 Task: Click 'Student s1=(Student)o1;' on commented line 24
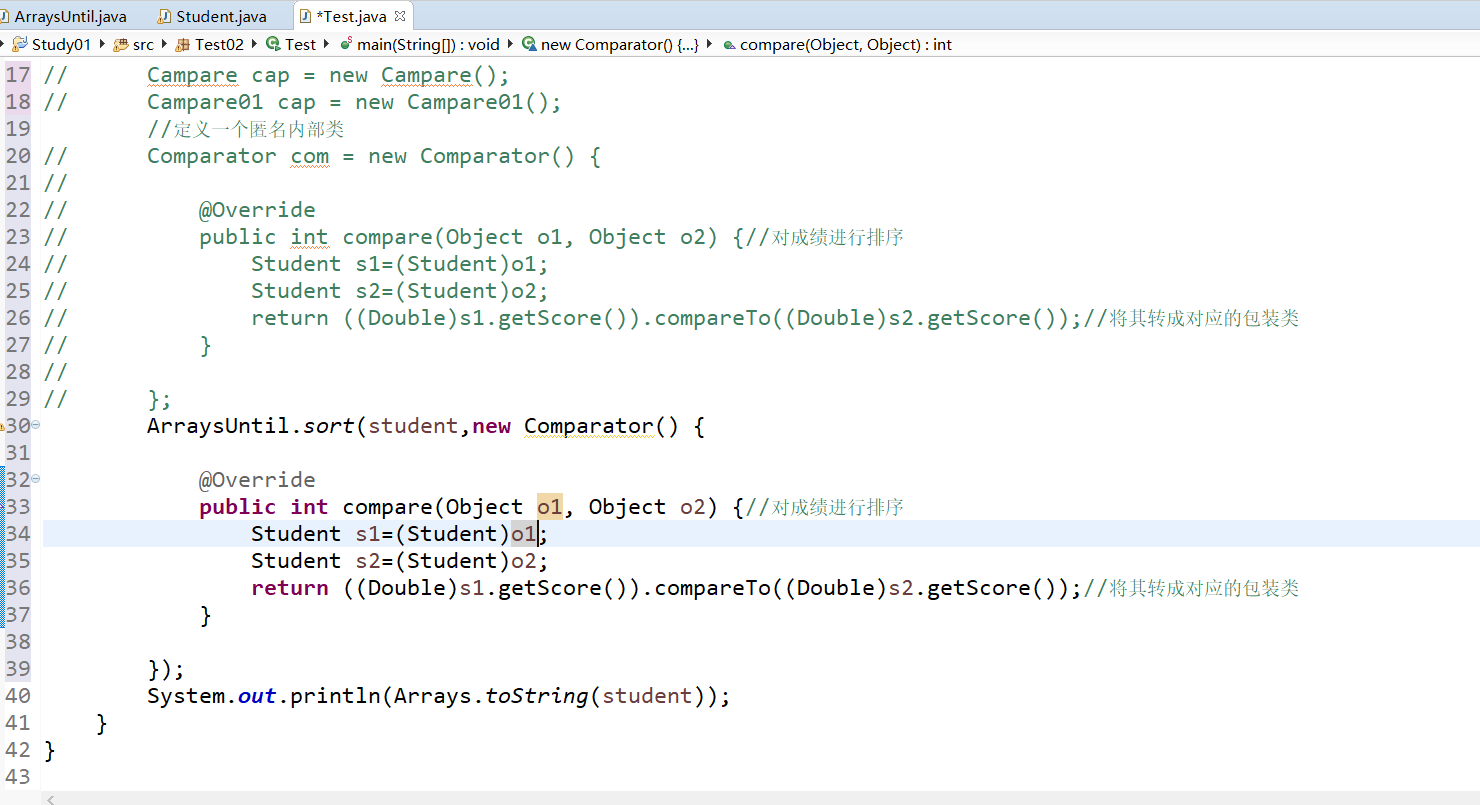click(400, 264)
